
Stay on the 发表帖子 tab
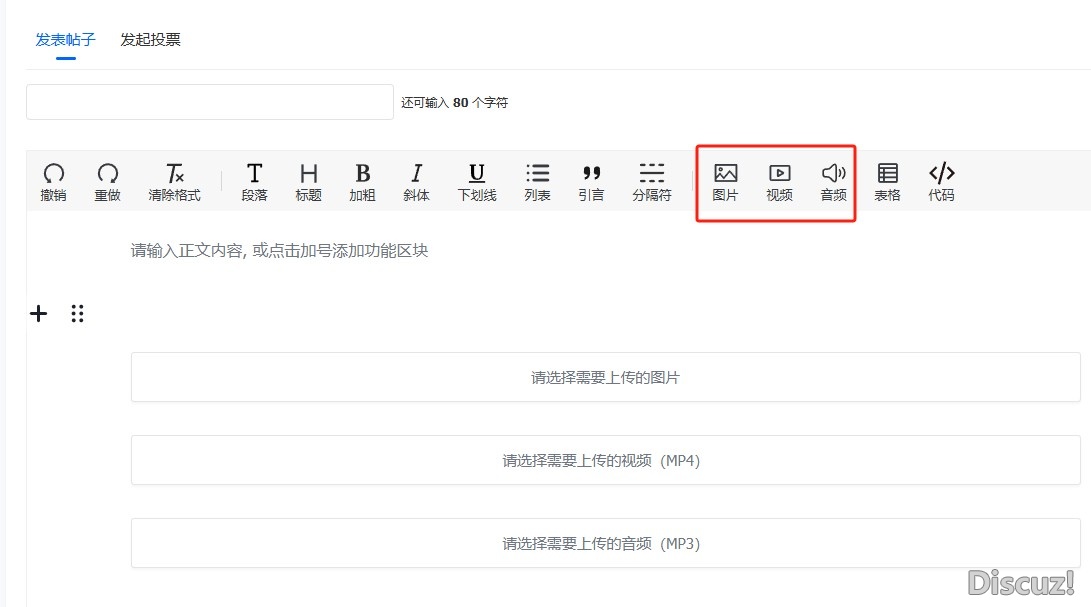pyautogui.click(x=65, y=40)
